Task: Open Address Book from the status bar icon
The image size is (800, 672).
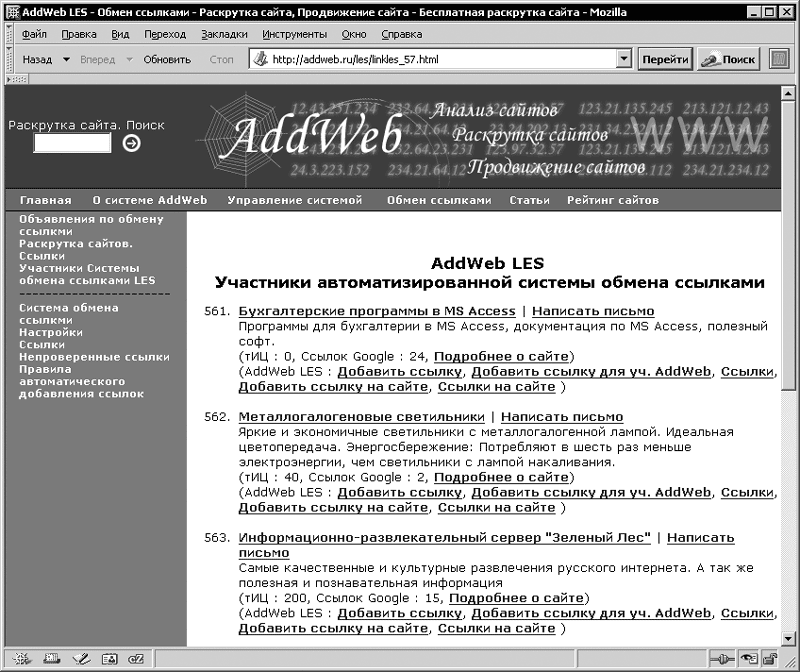Action: point(109,659)
